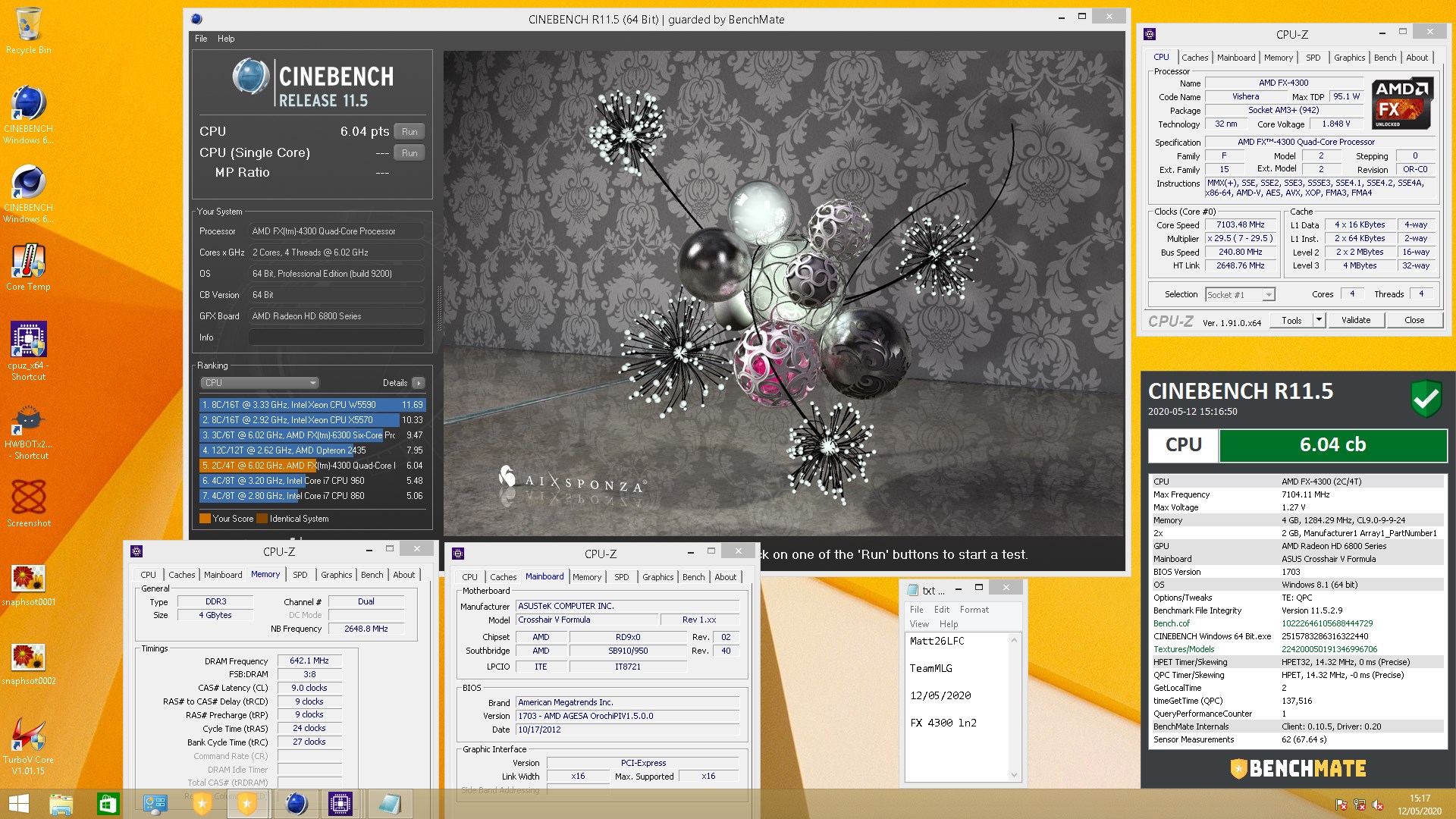This screenshot has width=1456, height=819.
Task: Select ranking row AMD FX-6300 Six-Core
Action: tap(312, 435)
